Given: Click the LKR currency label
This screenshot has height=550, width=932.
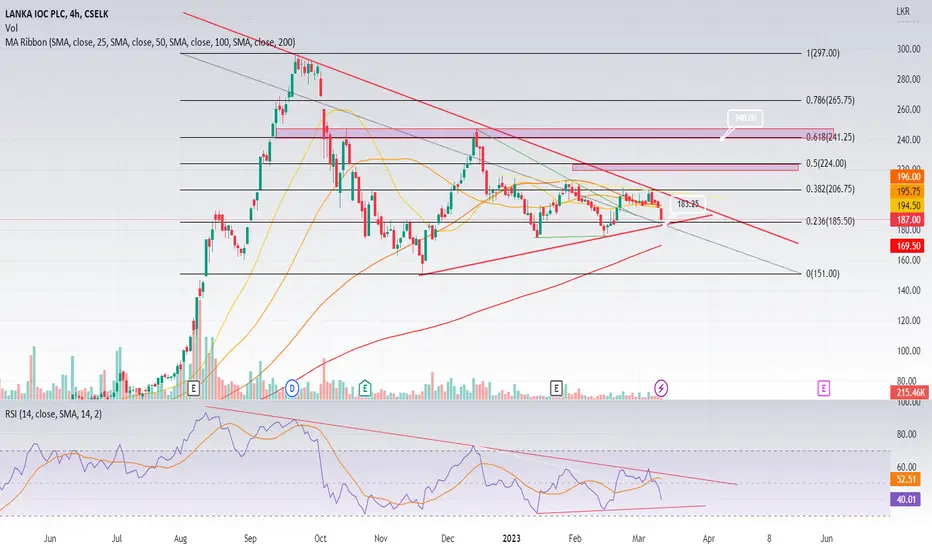Looking at the screenshot, I should pyautogui.click(x=903, y=11).
